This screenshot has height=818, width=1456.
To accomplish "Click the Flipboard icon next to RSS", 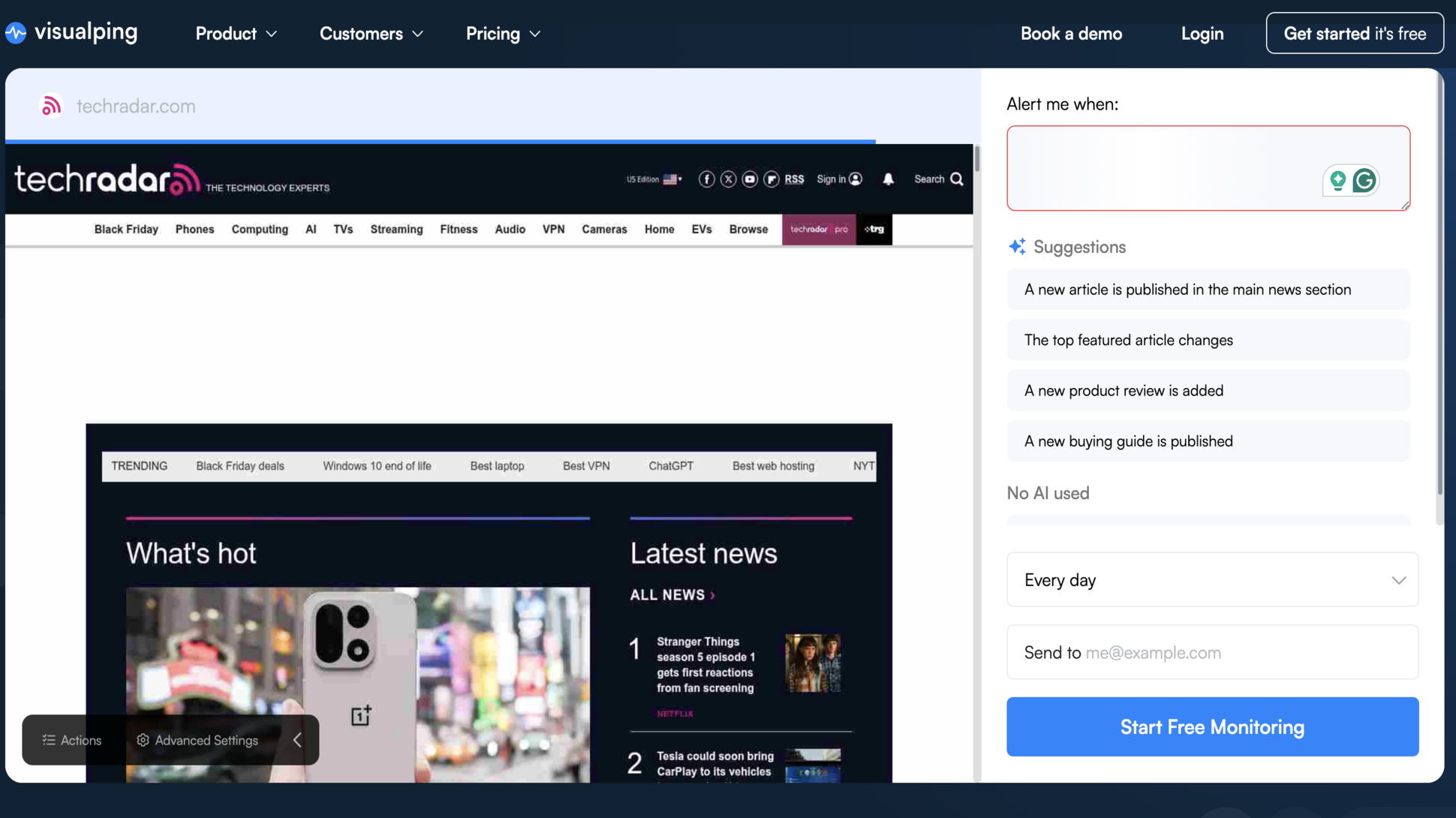I will 772,179.
